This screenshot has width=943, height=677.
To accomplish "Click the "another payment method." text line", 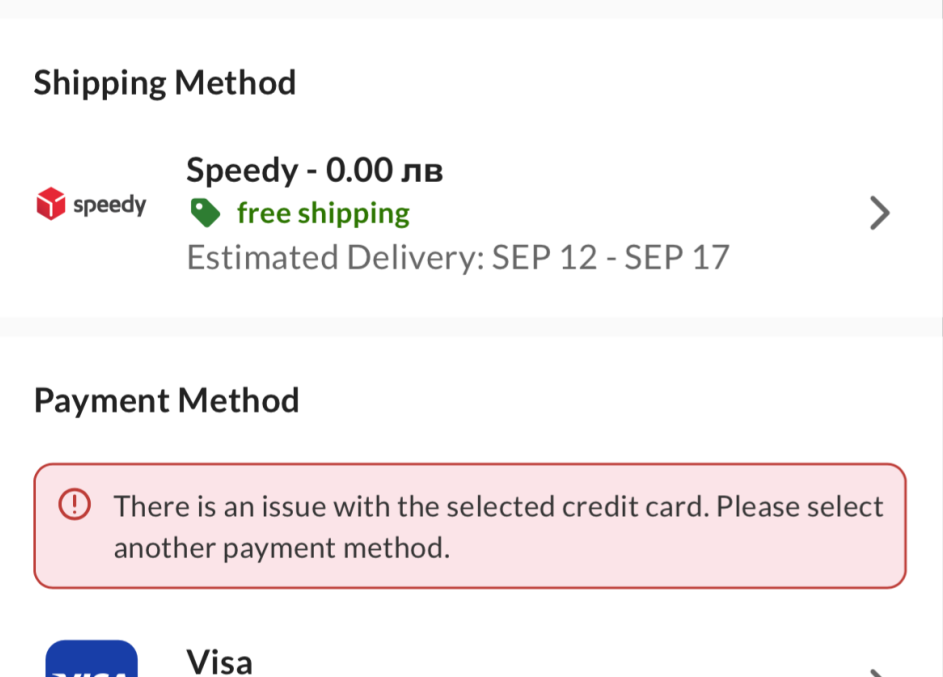I will coord(281,548).
